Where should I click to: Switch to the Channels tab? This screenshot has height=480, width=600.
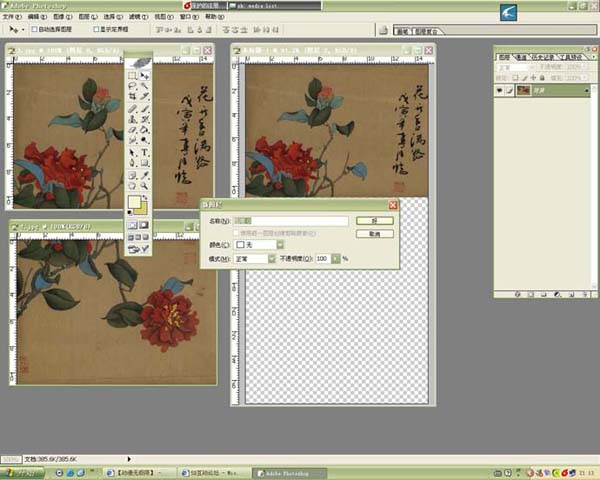(521, 57)
